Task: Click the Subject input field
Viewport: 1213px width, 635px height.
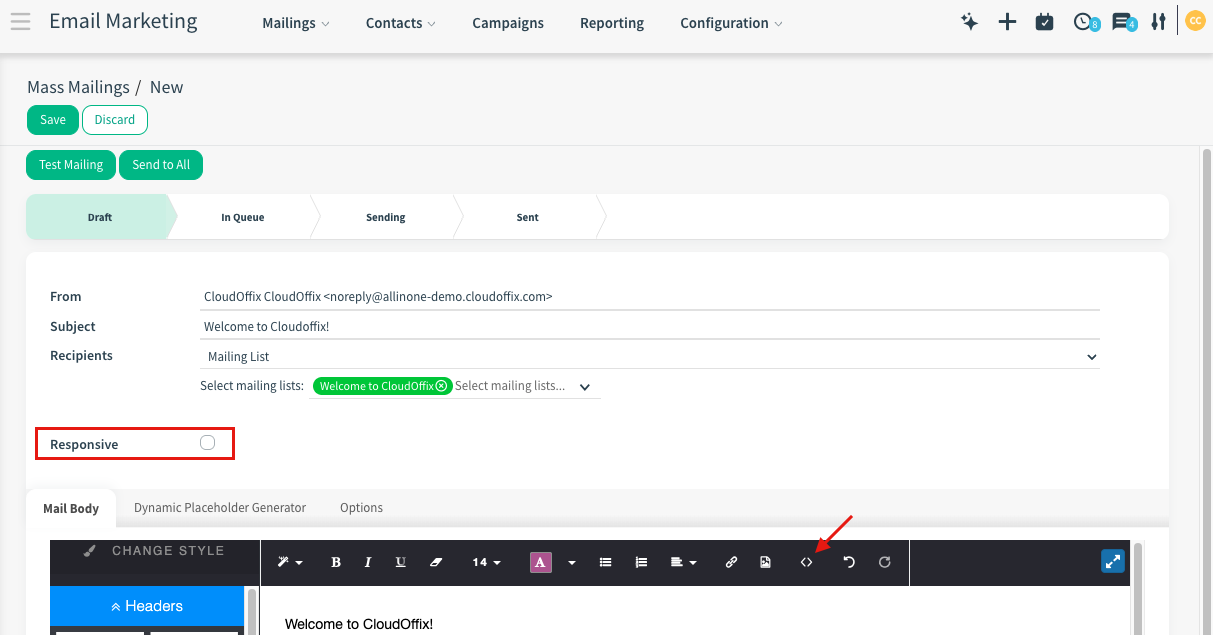Action: click(x=650, y=327)
